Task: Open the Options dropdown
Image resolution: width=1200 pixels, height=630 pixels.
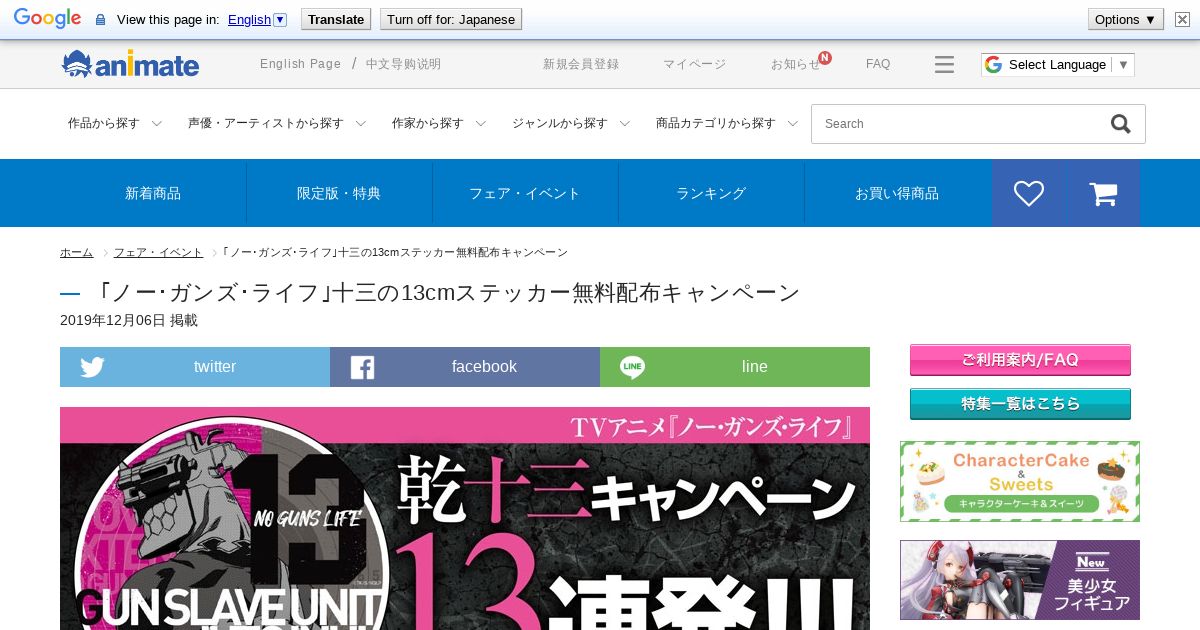Action: 1126,19
